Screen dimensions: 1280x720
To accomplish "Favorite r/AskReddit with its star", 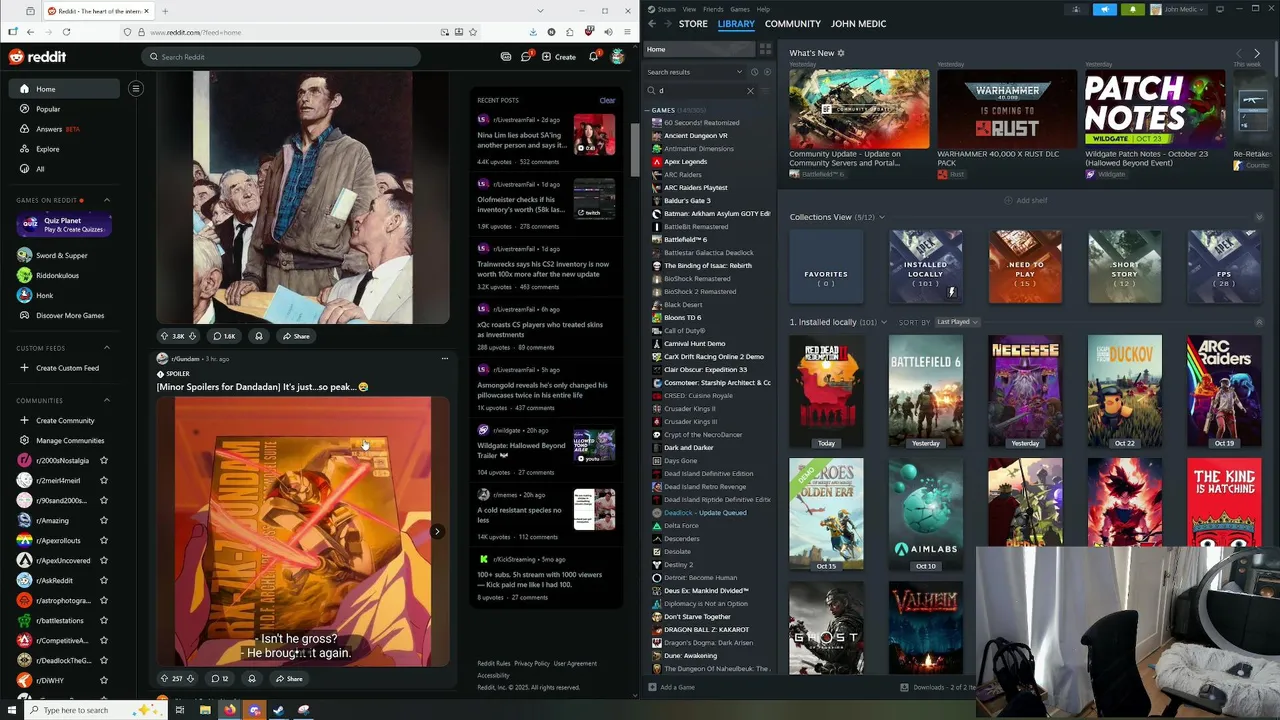I will (x=104, y=580).
